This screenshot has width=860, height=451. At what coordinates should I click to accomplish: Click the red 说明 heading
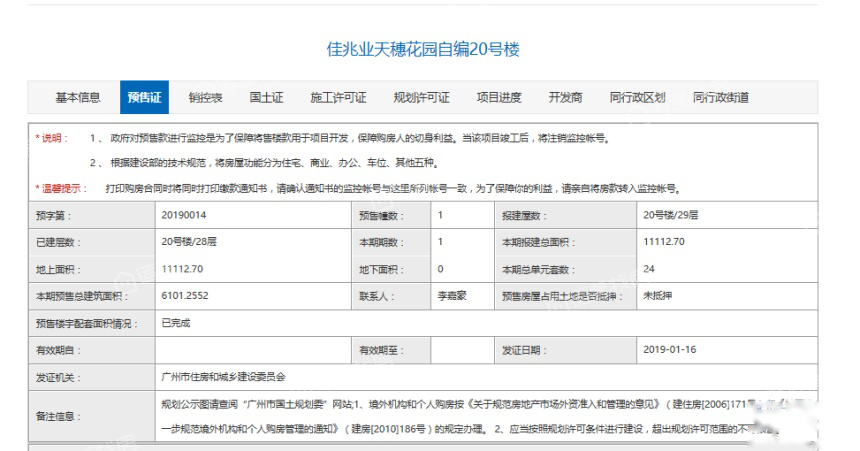[52, 138]
